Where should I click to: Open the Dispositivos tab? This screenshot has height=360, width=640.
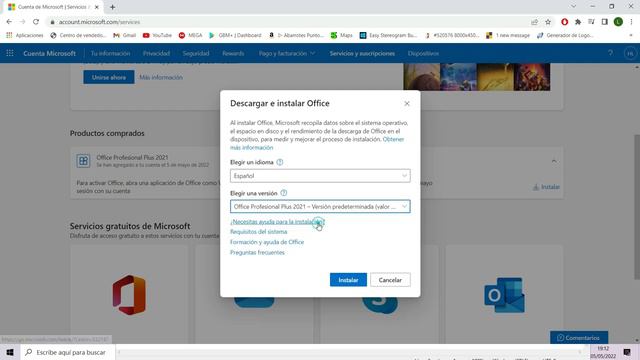click(423, 53)
